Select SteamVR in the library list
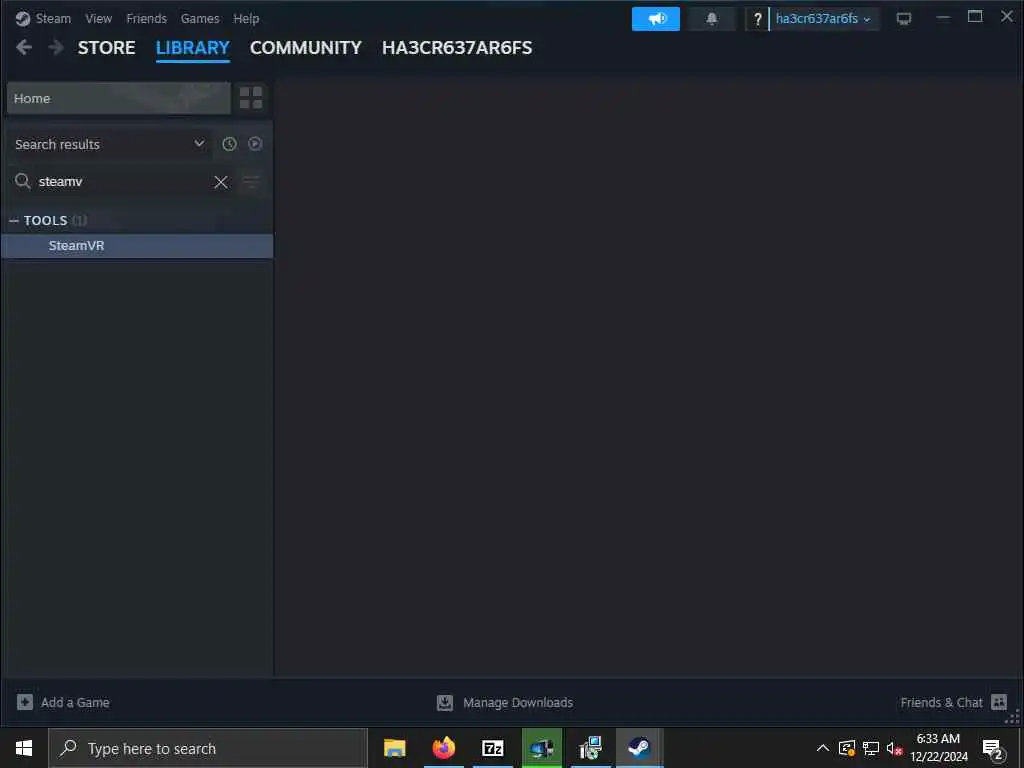This screenshot has height=768, width=1024. pyautogui.click(x=137, y=246)
